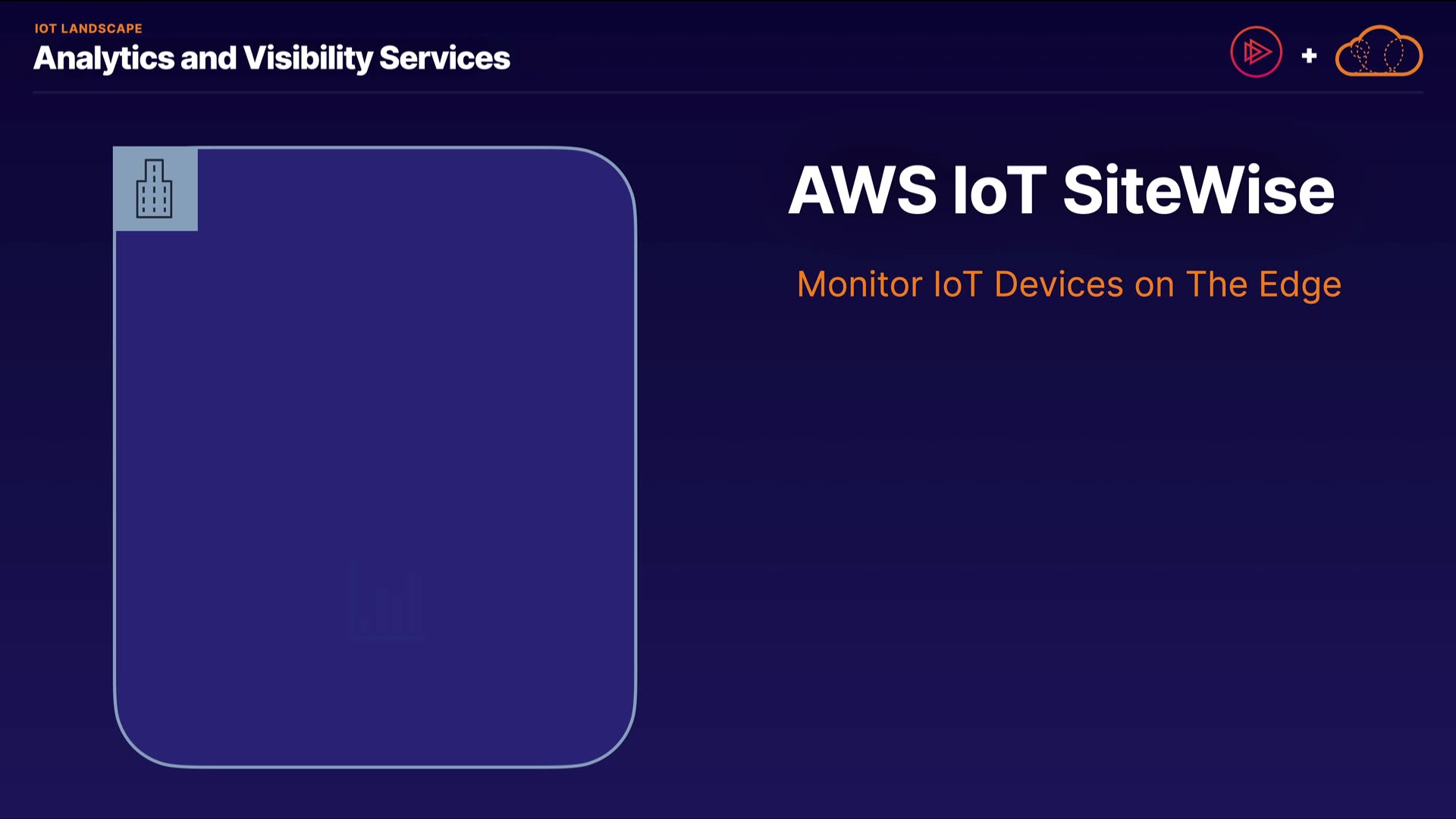Screen dimensions: 1456x819
Task: Click the plus sign between the logos
Action: click(1309, 55)
